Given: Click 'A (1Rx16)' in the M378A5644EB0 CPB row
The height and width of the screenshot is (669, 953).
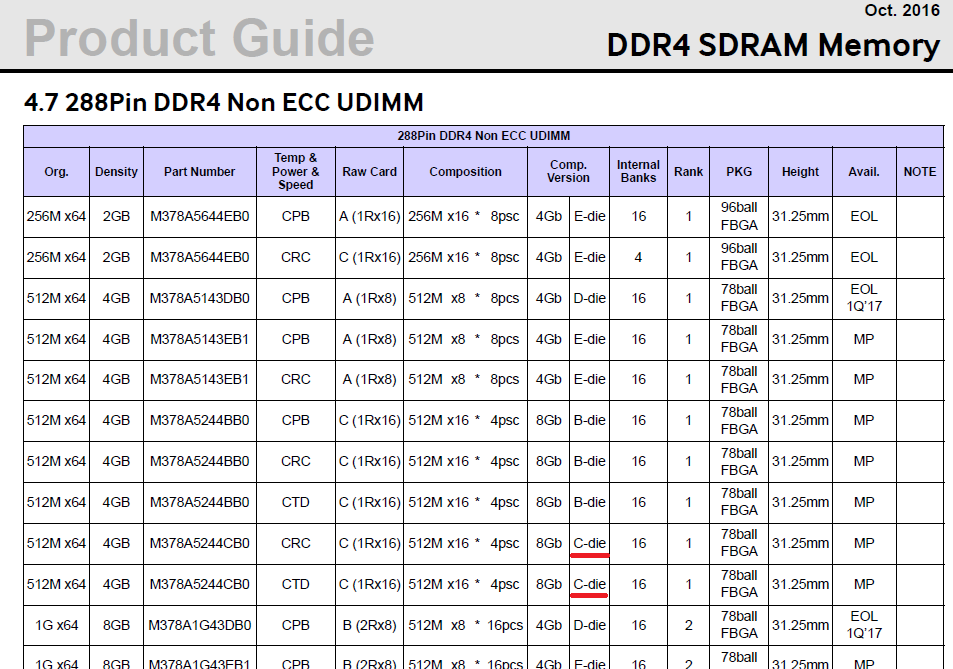Looking at the screenshot, I should pyautogui.click(x=370, y=216).
